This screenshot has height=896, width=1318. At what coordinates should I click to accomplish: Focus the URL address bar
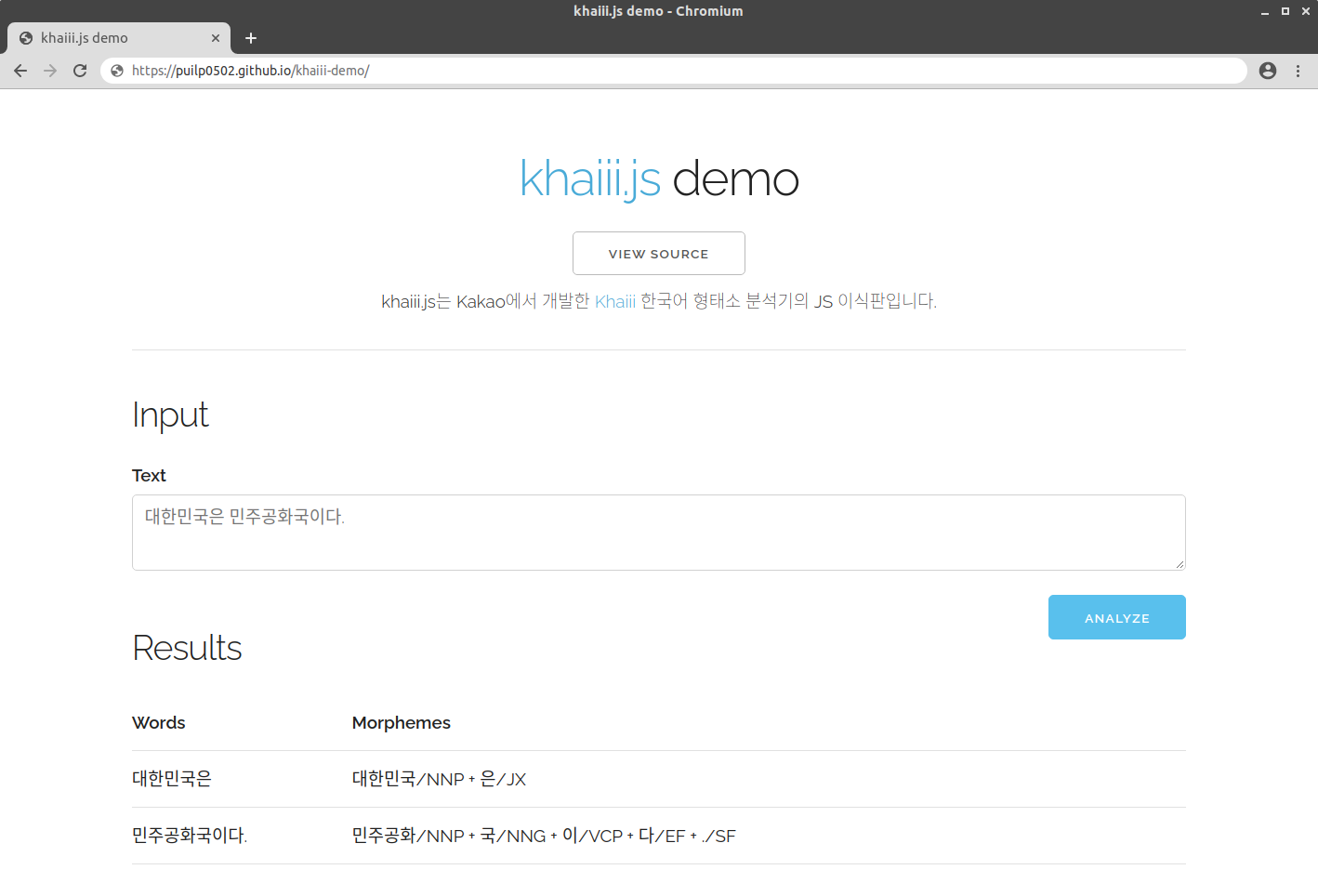(x=674, y=71)
